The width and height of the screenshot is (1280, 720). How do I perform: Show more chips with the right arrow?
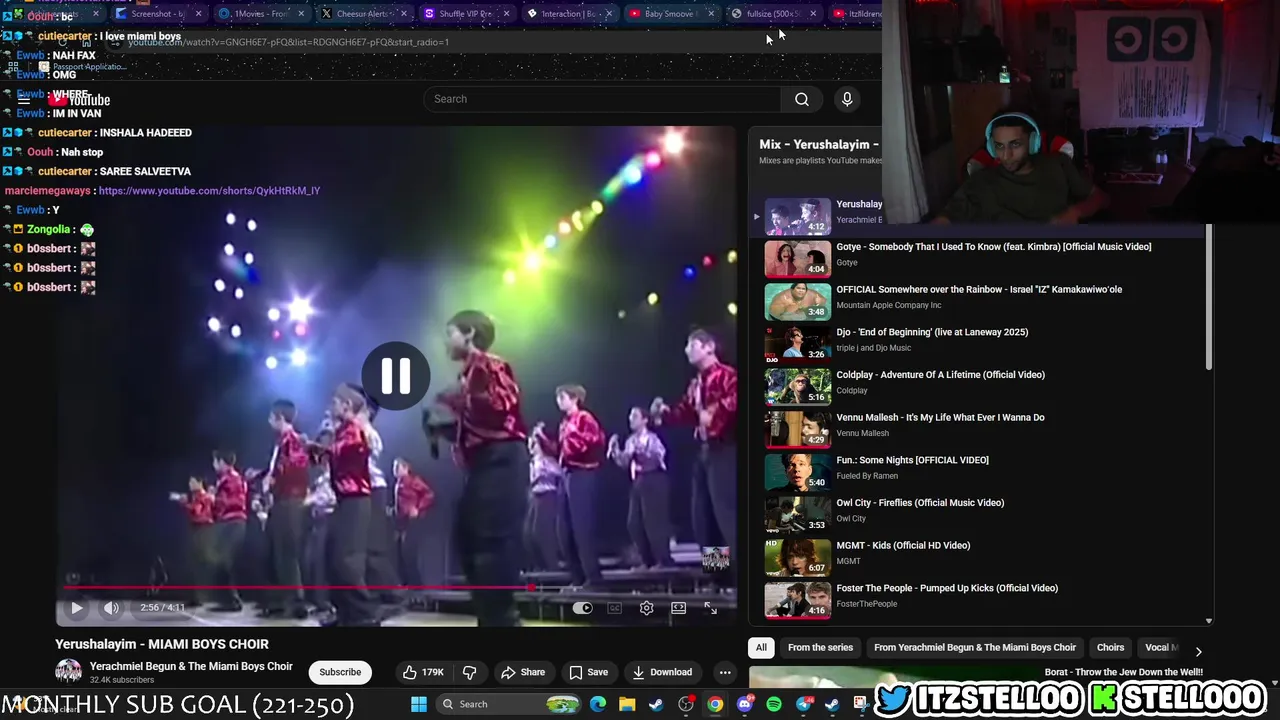1198,652
